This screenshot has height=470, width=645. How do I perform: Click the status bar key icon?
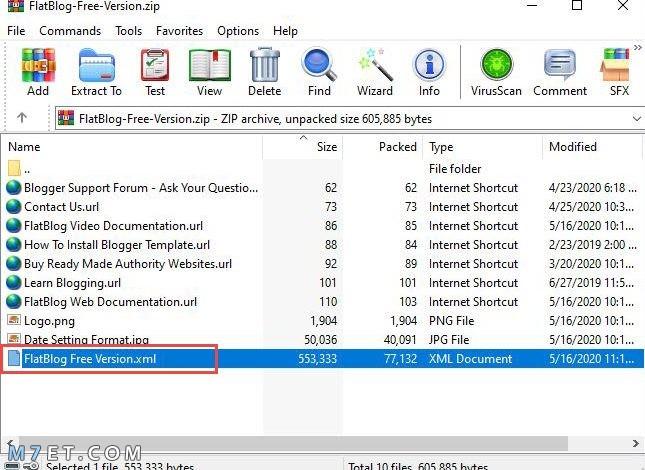(31, 465)
